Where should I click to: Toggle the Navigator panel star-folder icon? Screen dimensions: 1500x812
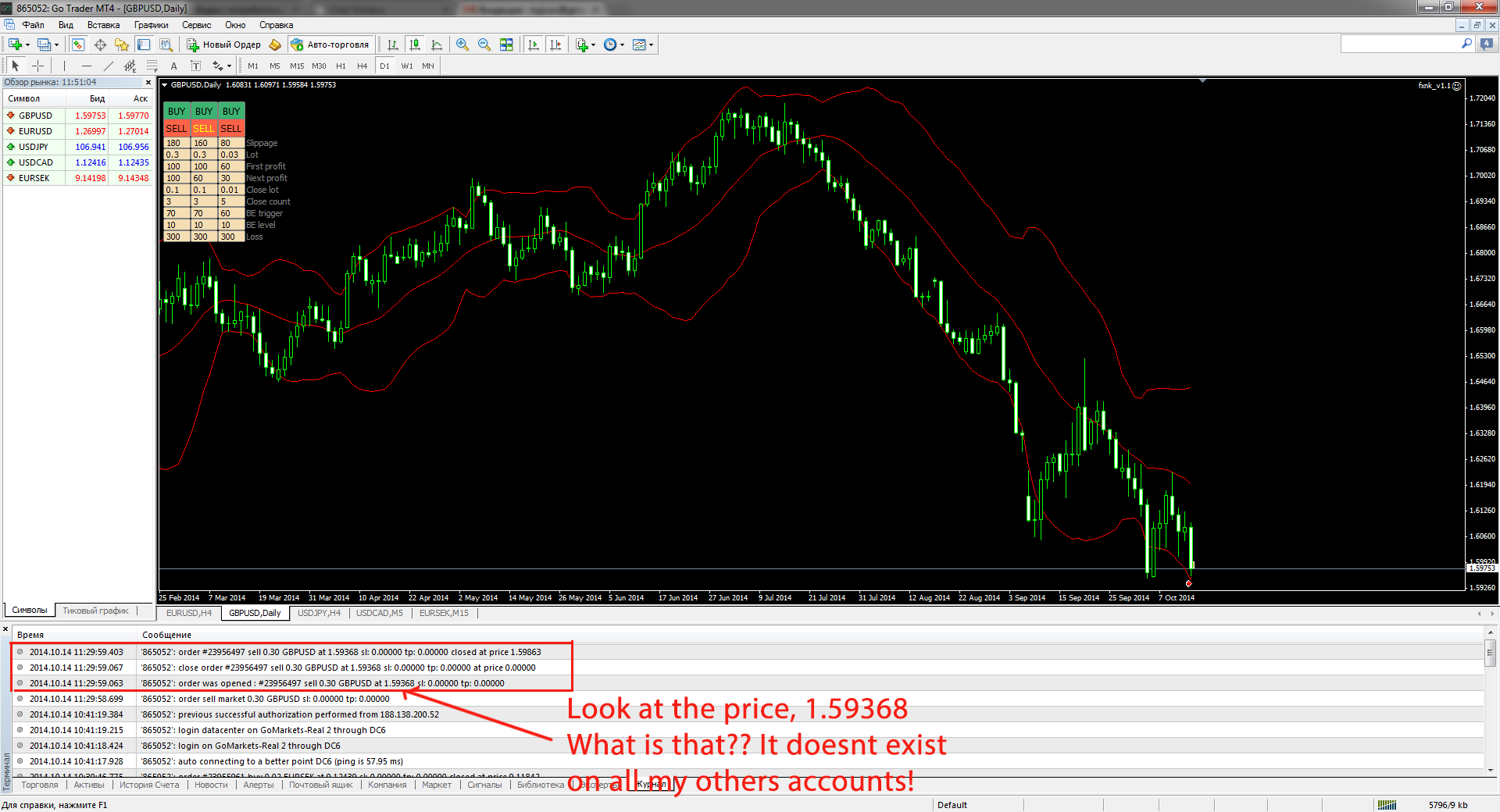(122, 45)
